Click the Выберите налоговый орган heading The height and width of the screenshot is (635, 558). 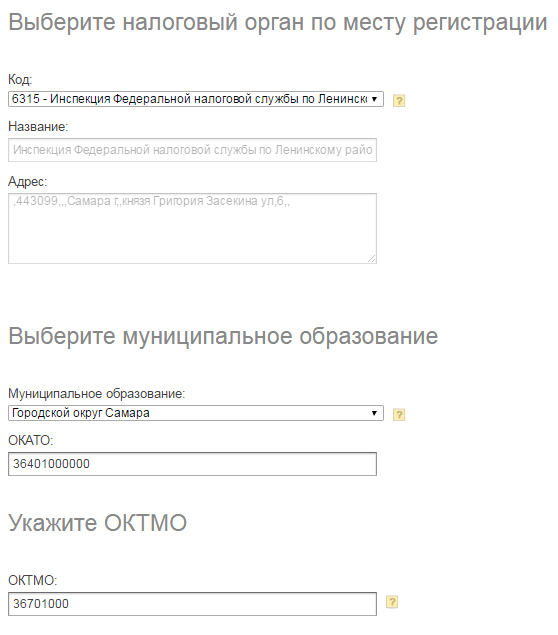point(278,22)
